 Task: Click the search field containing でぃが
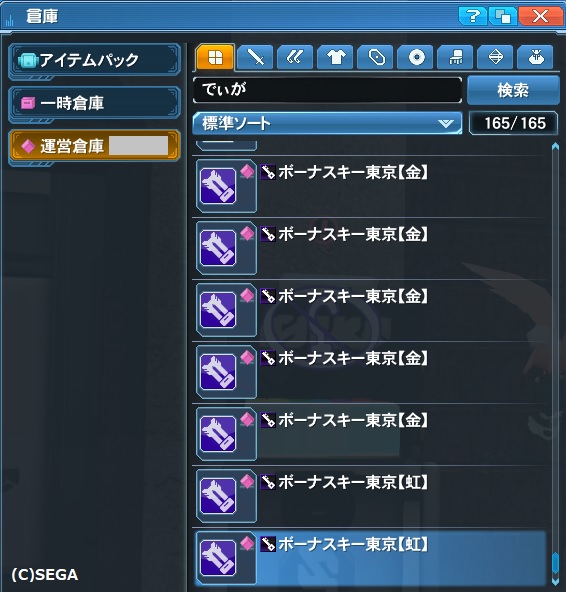pos(327,90)
